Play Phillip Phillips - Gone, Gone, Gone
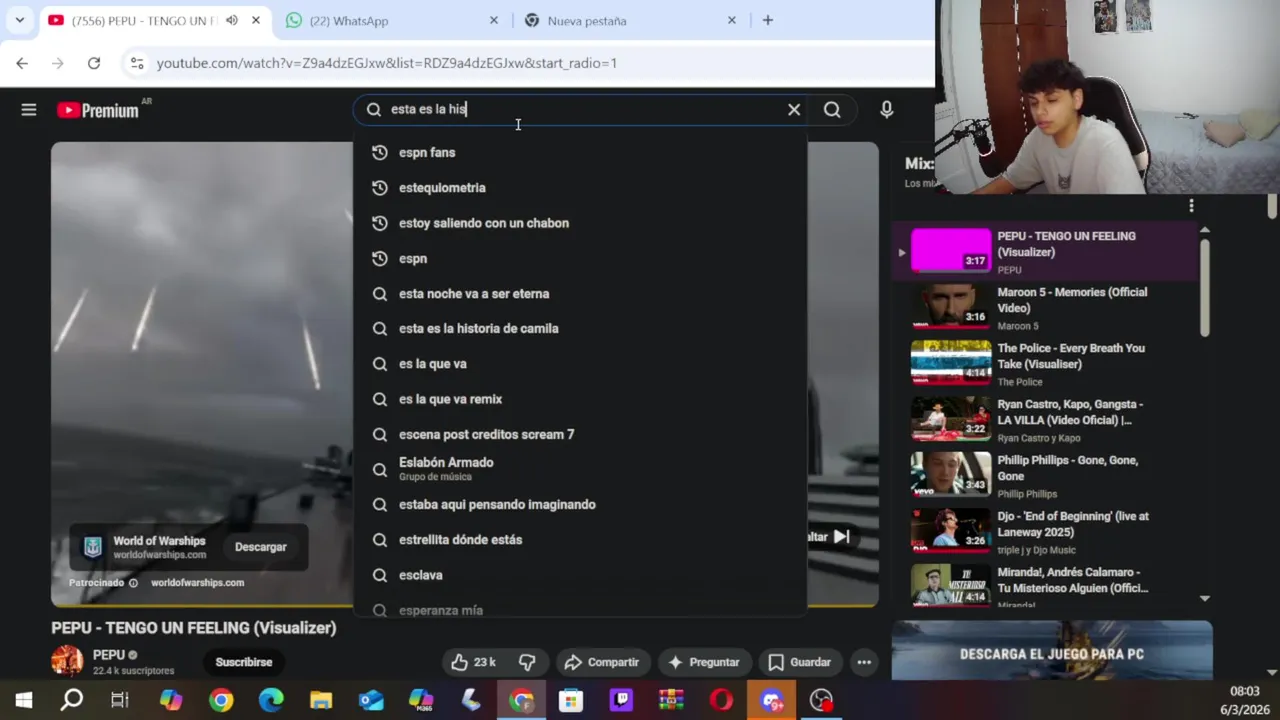Screen dimensions: 1280x720 1044,476
